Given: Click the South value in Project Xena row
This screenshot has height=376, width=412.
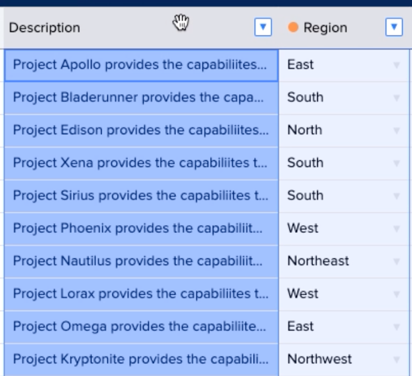Looking at the screenshot, I should (x=305, y=163).
